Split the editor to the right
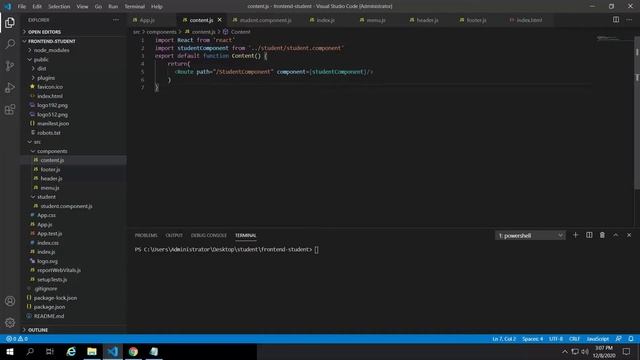Image resolution: width=640 pixels, height=360 pixels. 616,20
